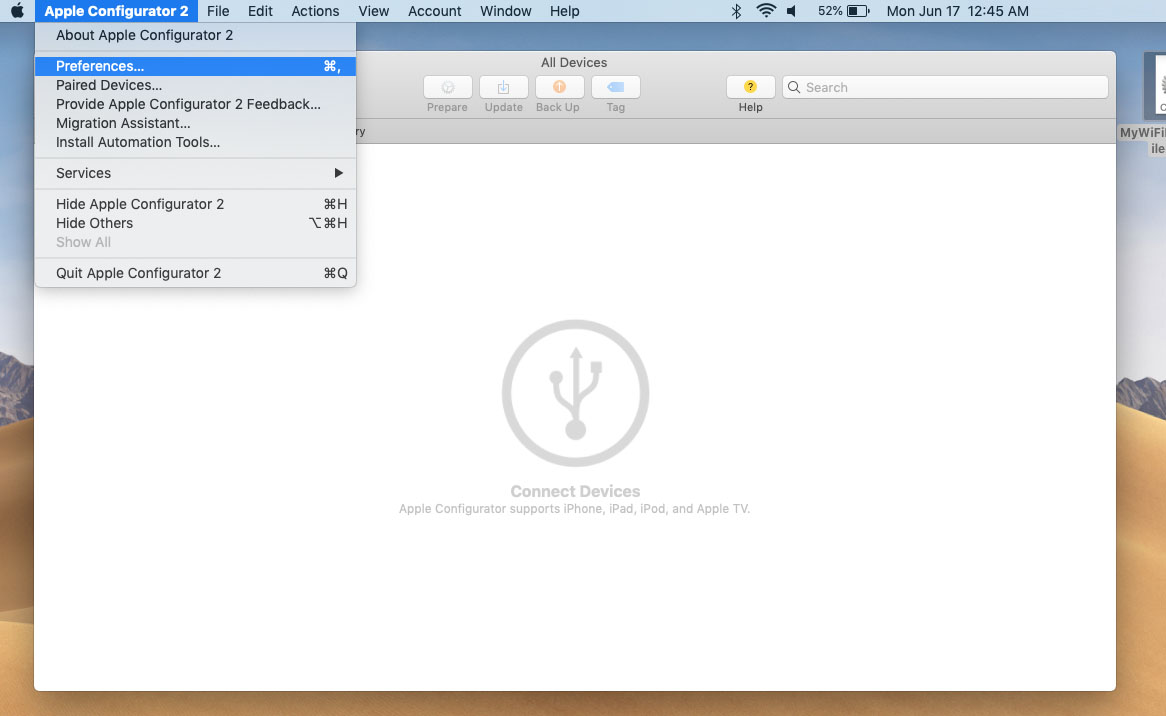Click the Bluetooth status icon
This screenshot has width=1166, height=716.
736,11
